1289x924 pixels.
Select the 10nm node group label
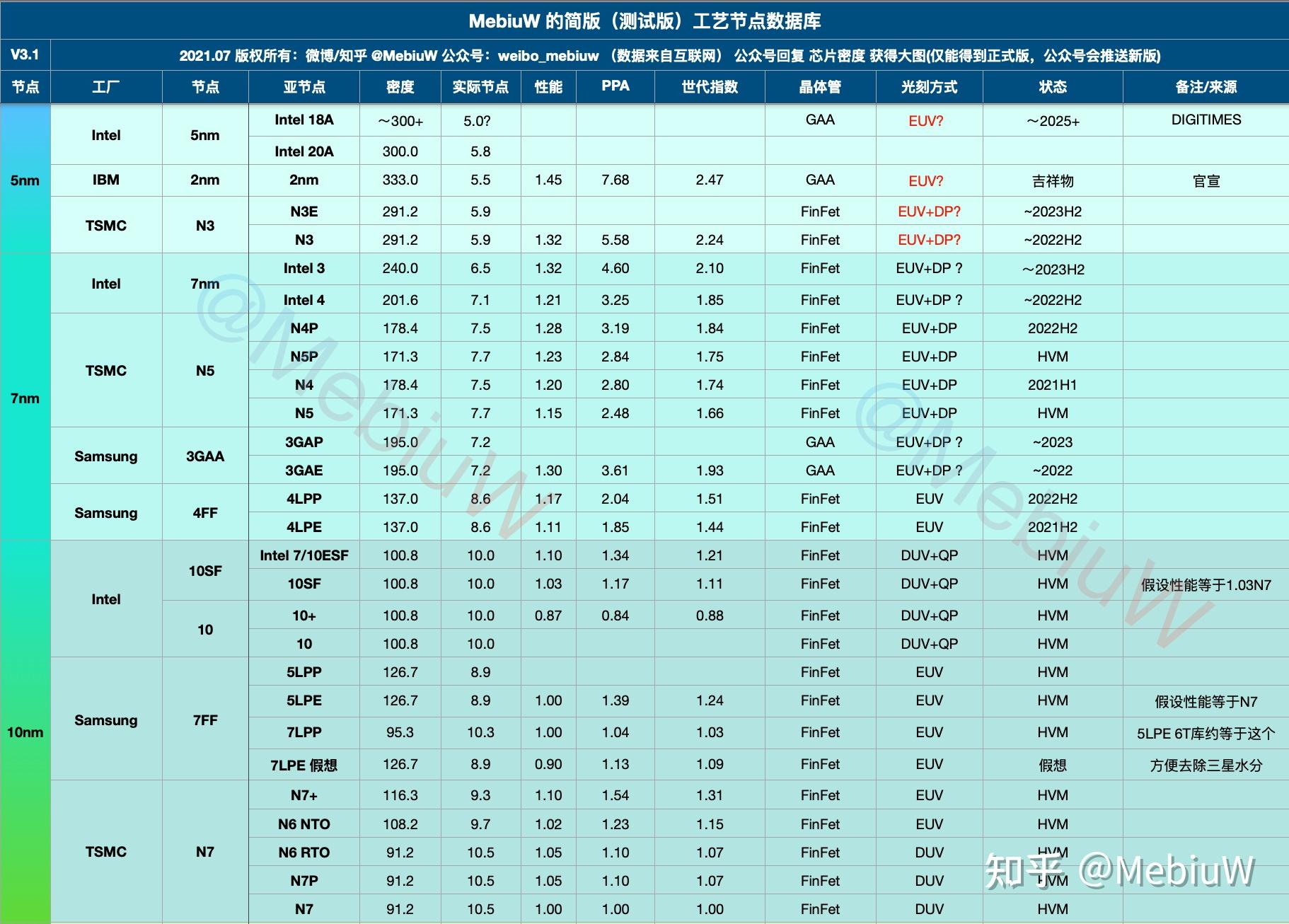25,732
